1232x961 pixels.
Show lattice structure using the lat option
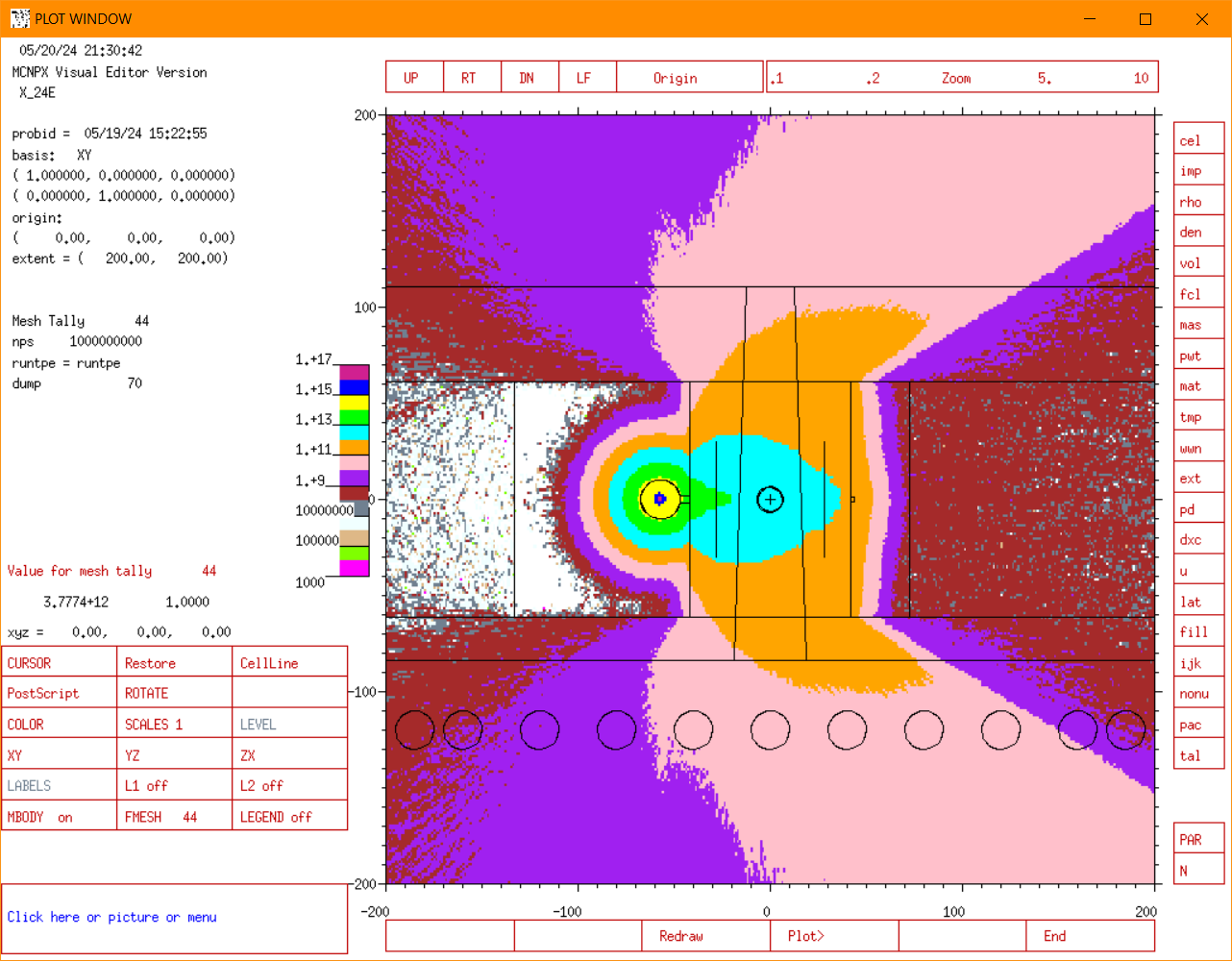pyautogui.click(x=1198, y=601)
